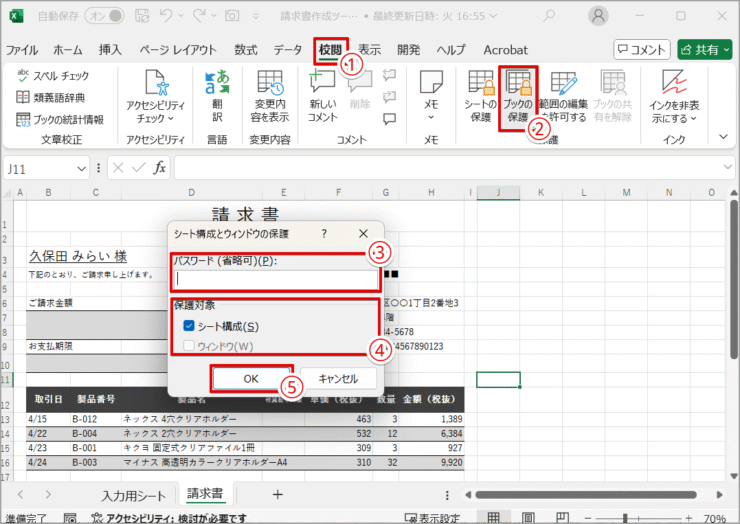
Task: Click Cancel (キャンセル) in the dialog
Action: [x=338, y=379]
